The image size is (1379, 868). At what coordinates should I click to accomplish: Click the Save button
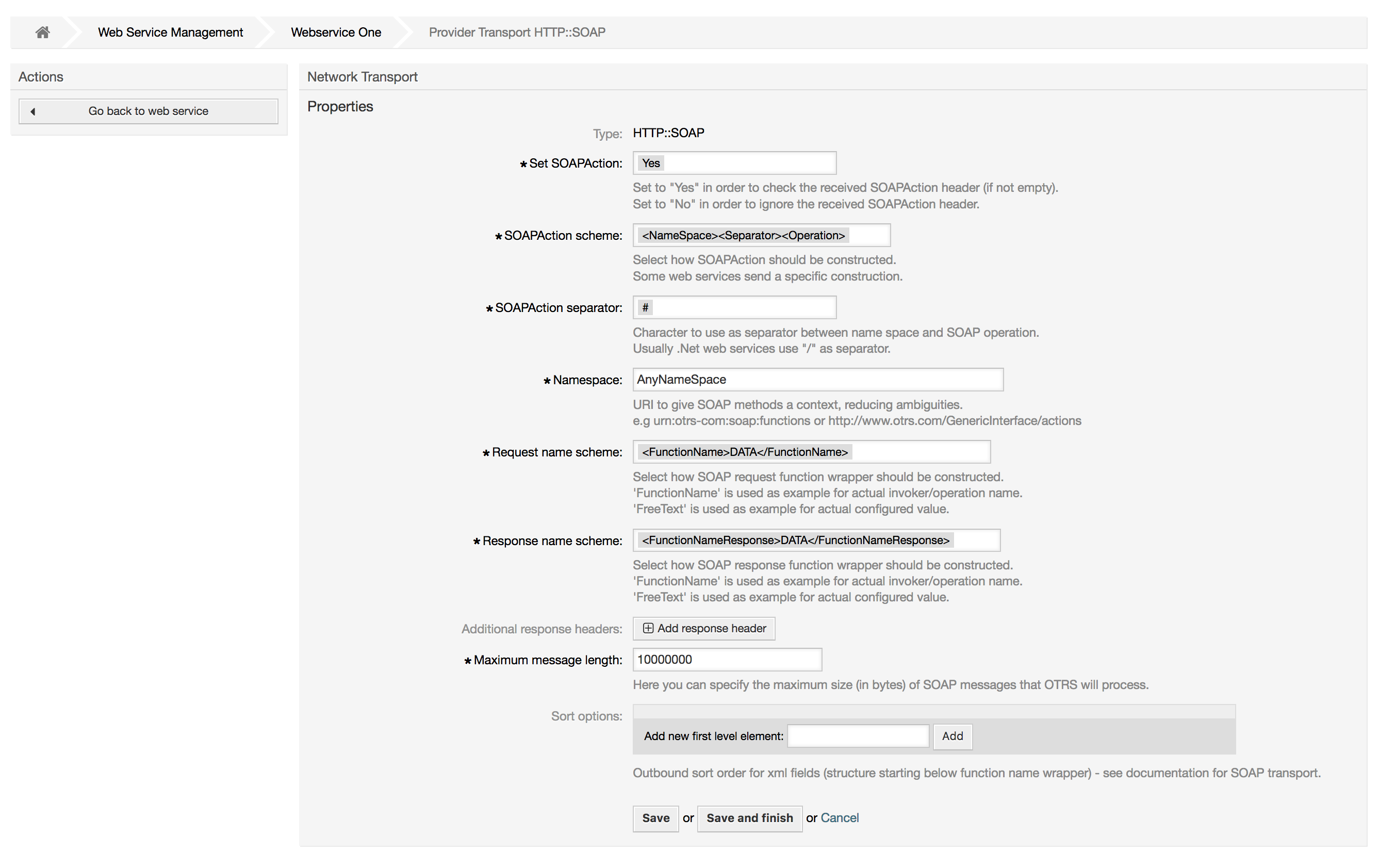[655, 818]
